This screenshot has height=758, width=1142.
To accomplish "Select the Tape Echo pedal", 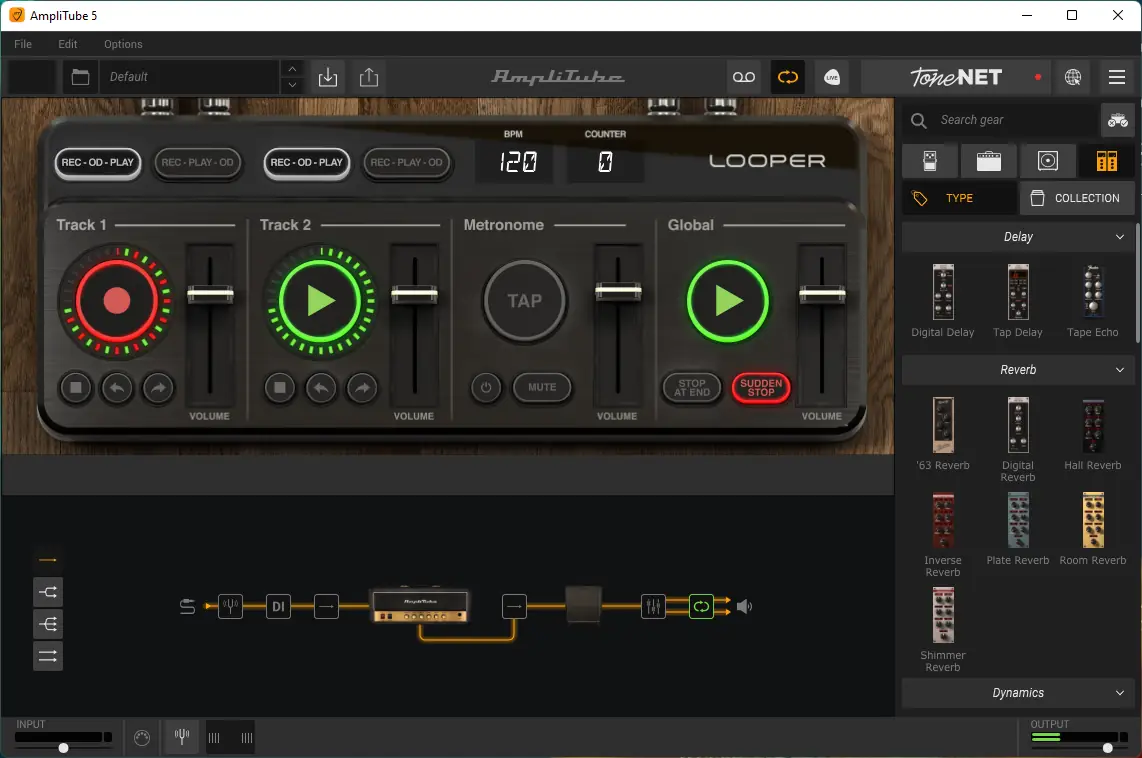I will tap(1092, 300).
